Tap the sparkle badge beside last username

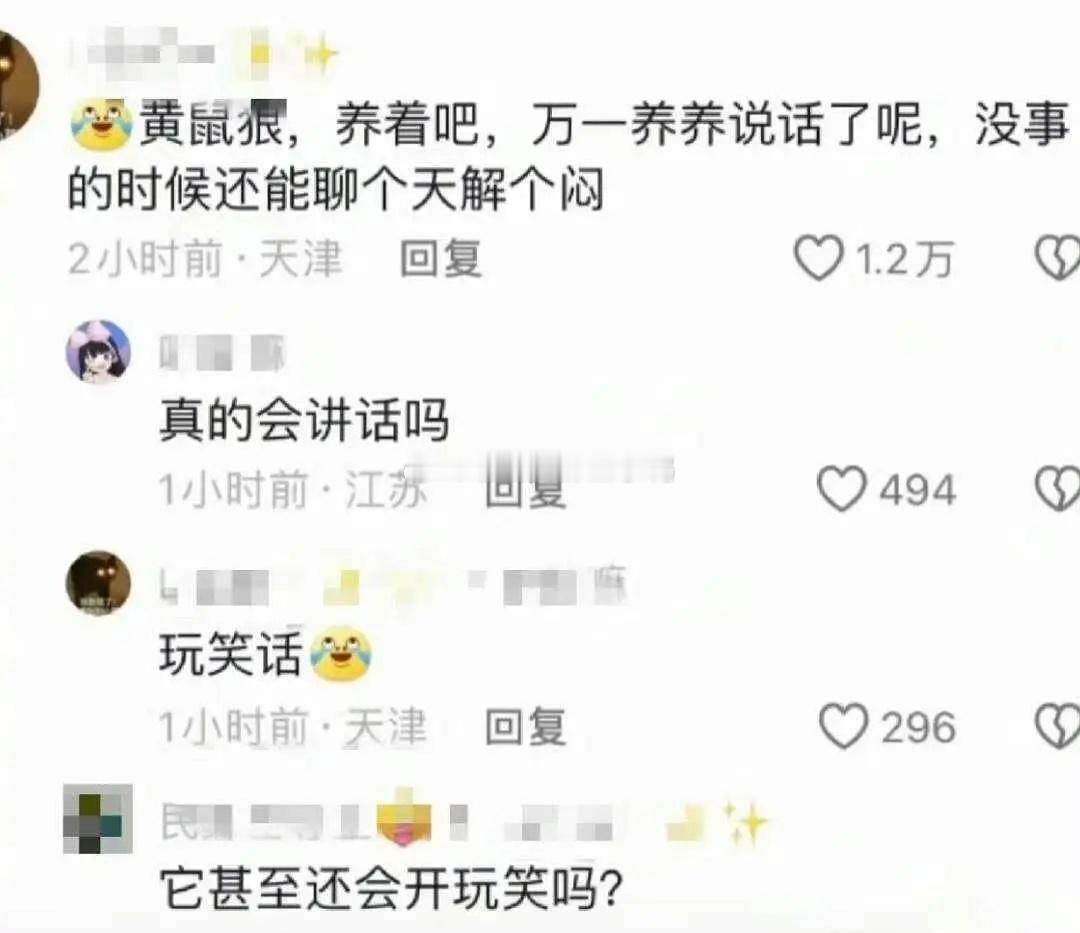(747, 823)
